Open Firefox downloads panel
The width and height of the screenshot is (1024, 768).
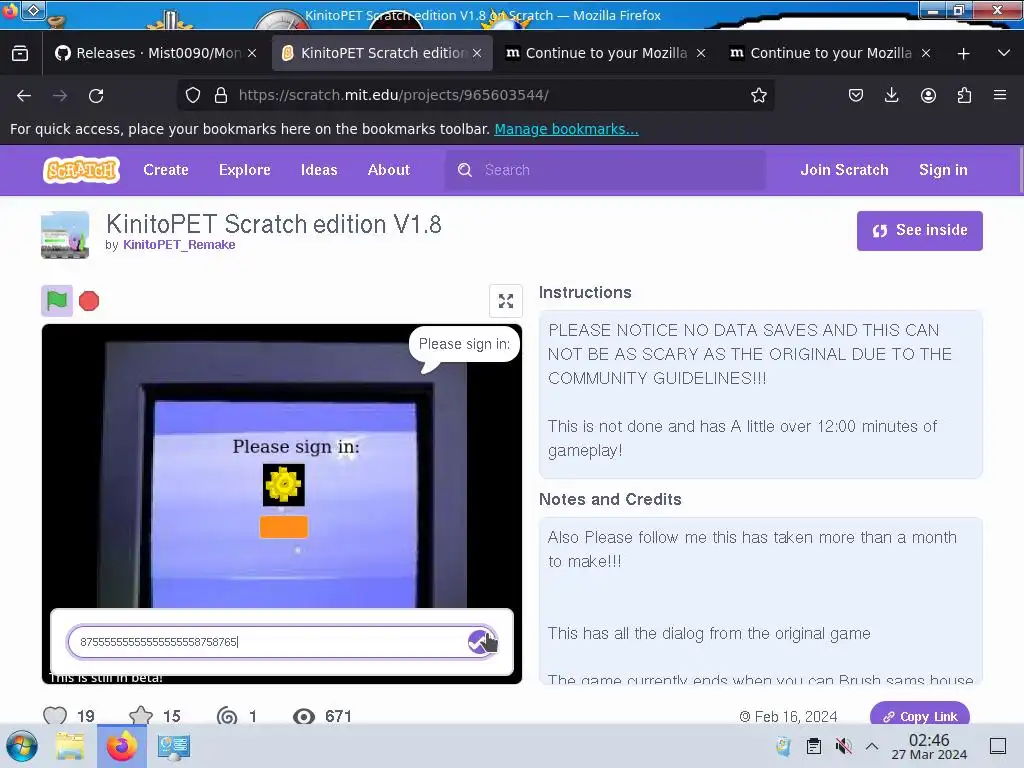891,95
